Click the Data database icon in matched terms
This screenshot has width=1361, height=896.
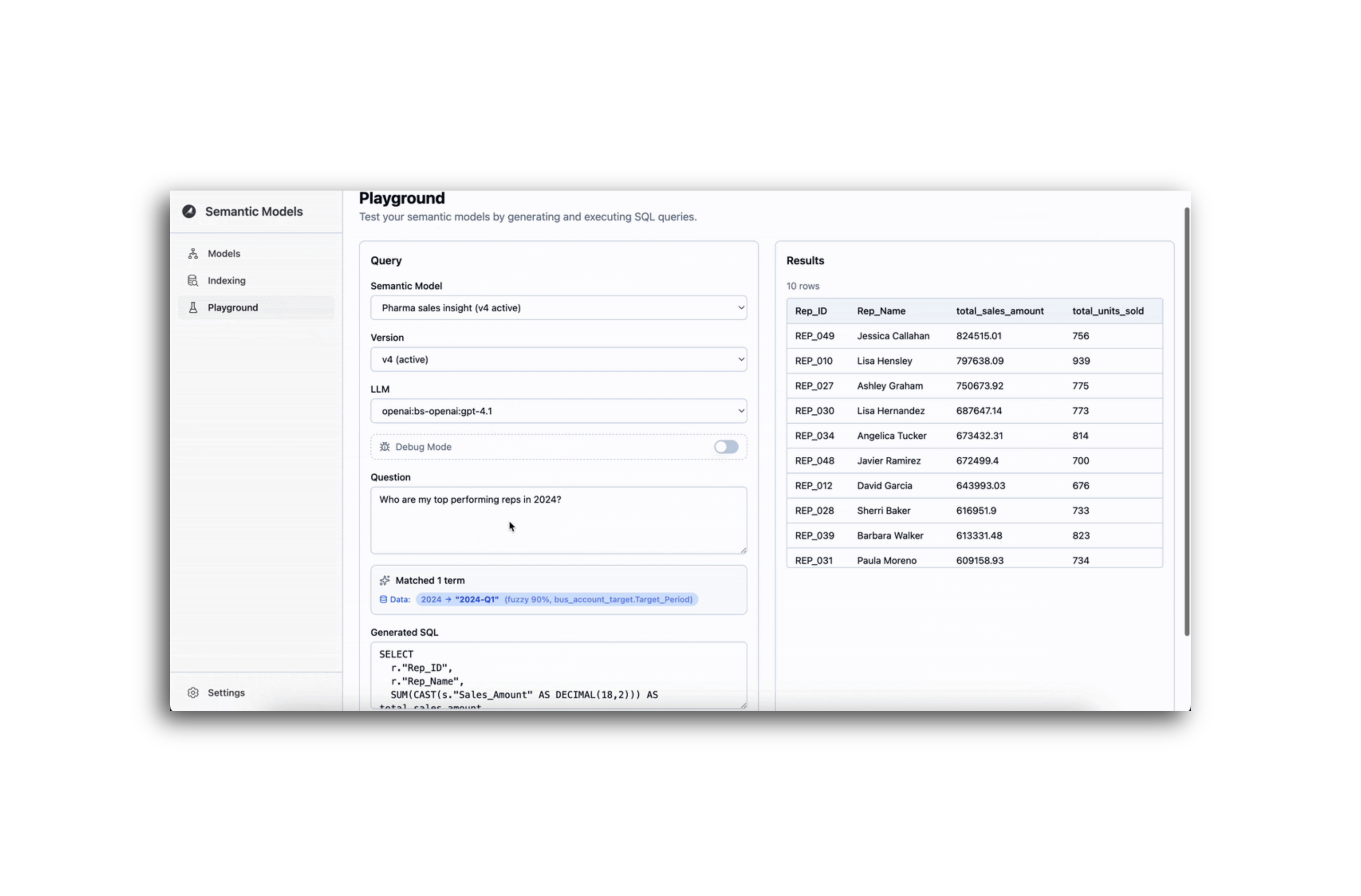pyautogui.click(x=383, y=599)
